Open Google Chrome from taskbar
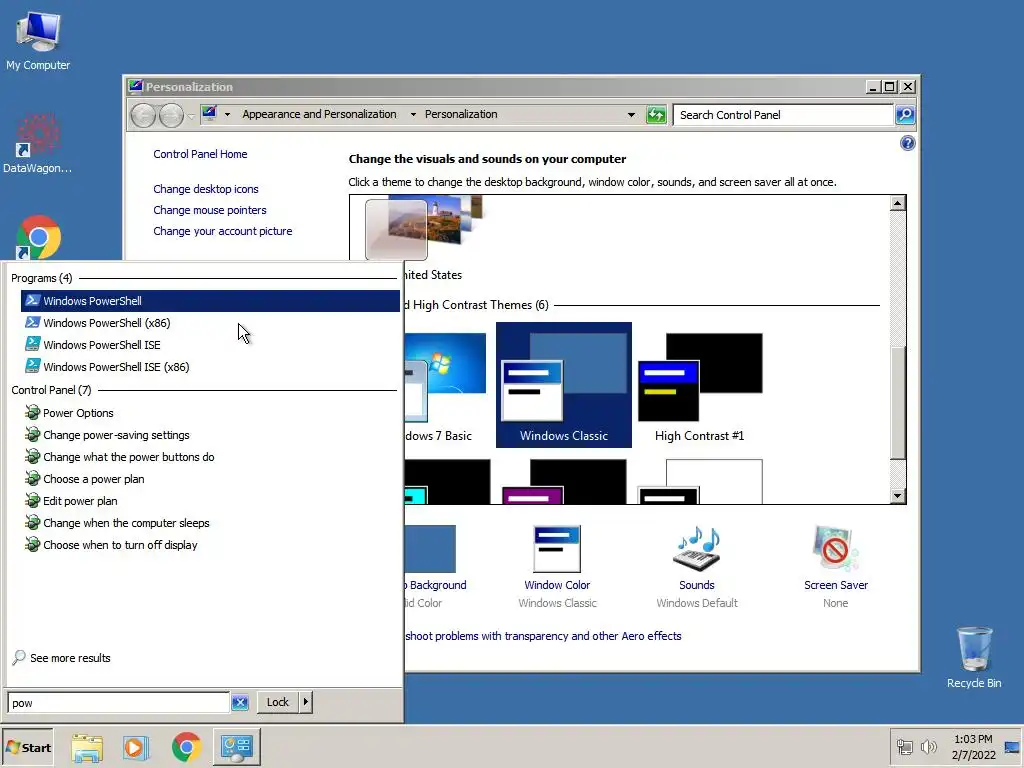Viewport: 1024px width, 768px height. click(x=186, y=747)
